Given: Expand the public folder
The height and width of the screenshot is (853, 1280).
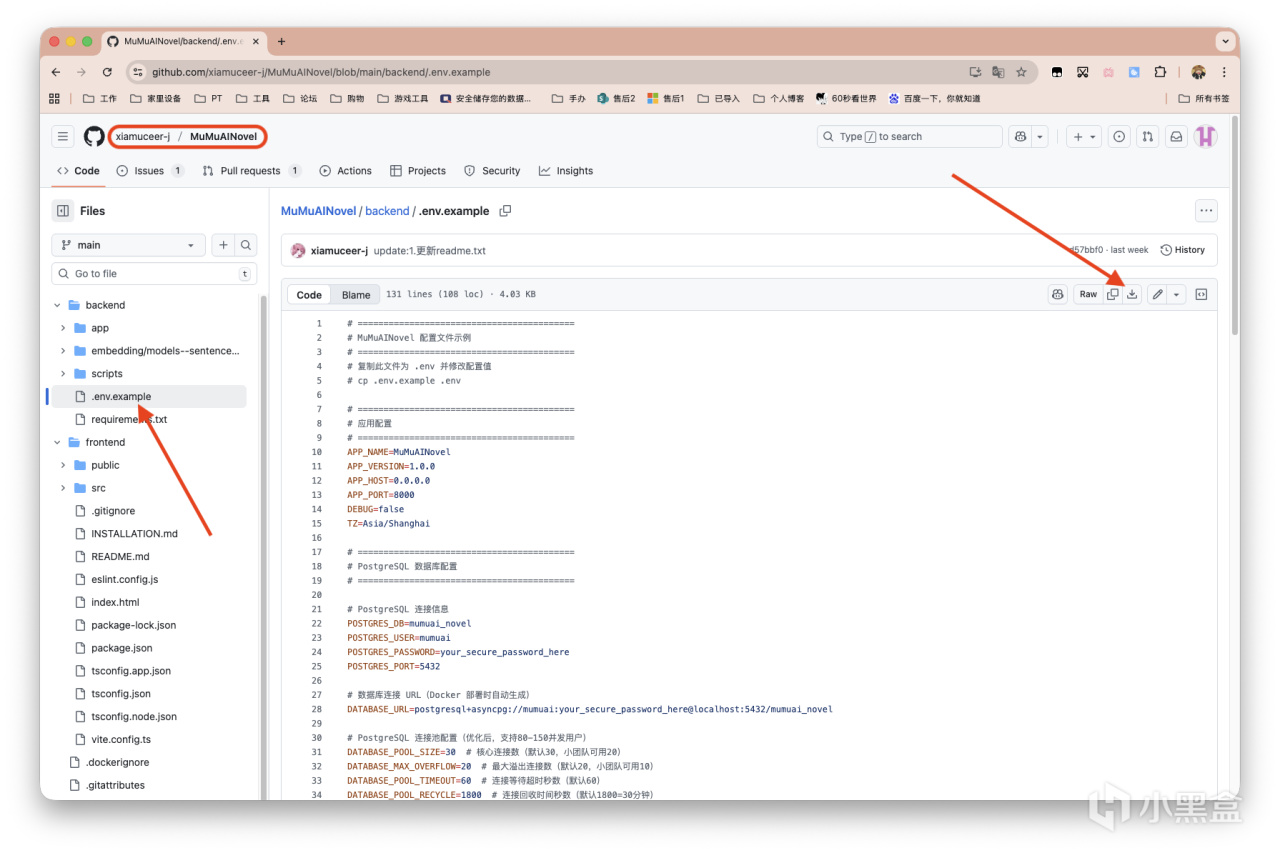Looking at the screenshot, I should tap(64, 465).
